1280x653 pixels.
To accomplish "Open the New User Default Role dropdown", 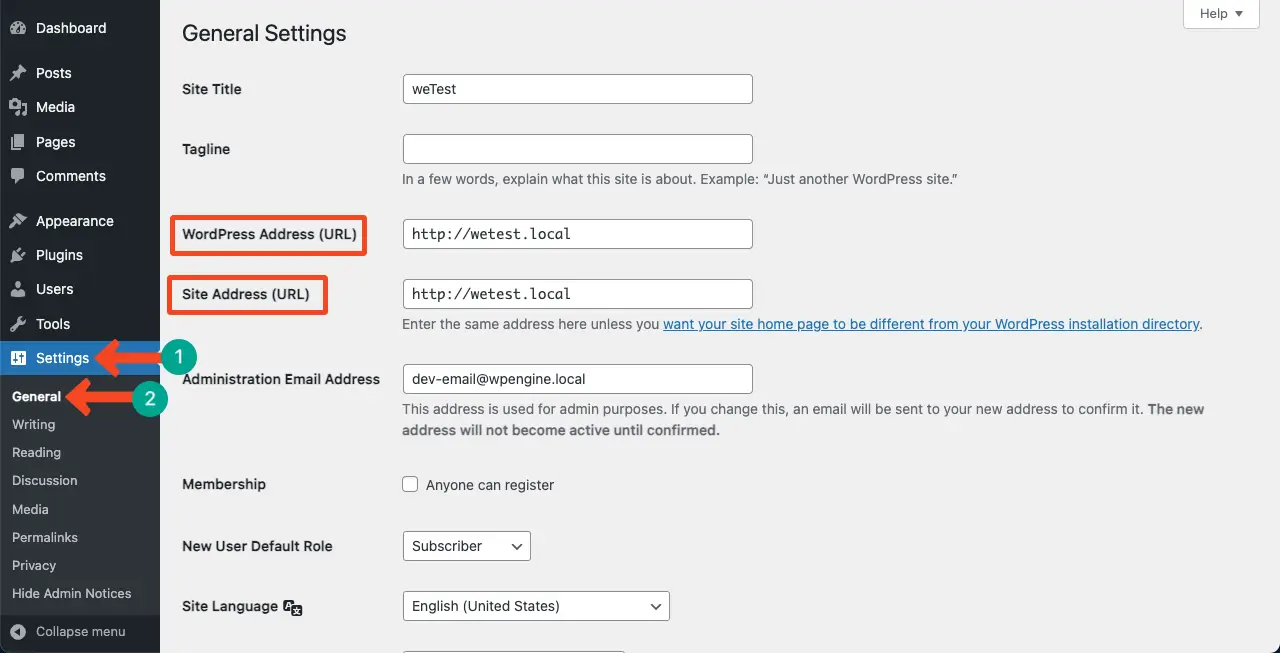I will [x=466, y=546].
